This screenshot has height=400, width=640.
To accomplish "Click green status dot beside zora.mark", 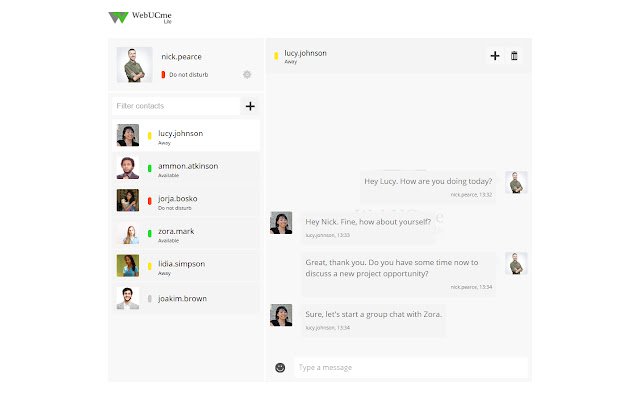I will coord(150,233).
